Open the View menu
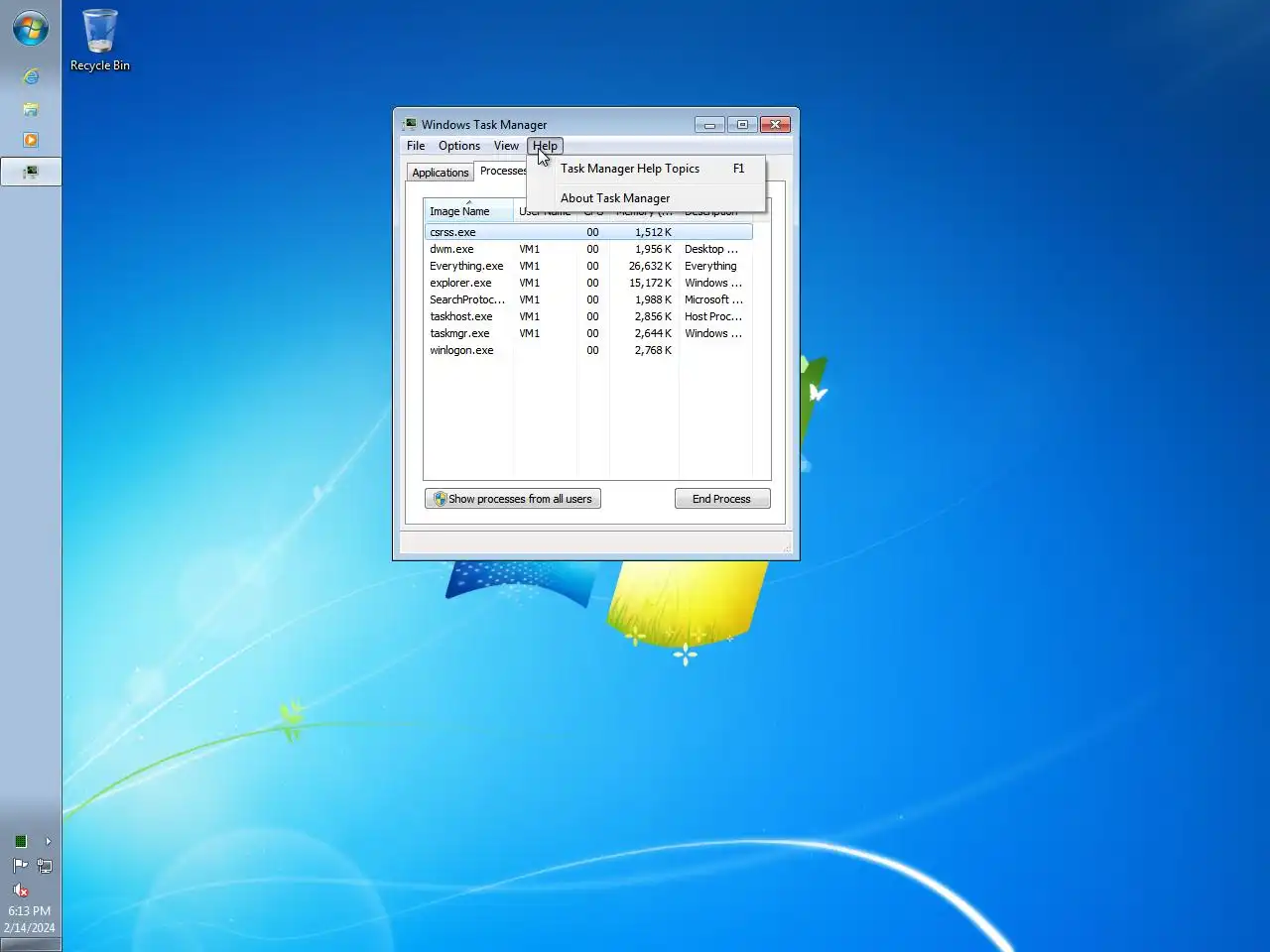This screenshot has height=952, width=1270. (506, 146)
